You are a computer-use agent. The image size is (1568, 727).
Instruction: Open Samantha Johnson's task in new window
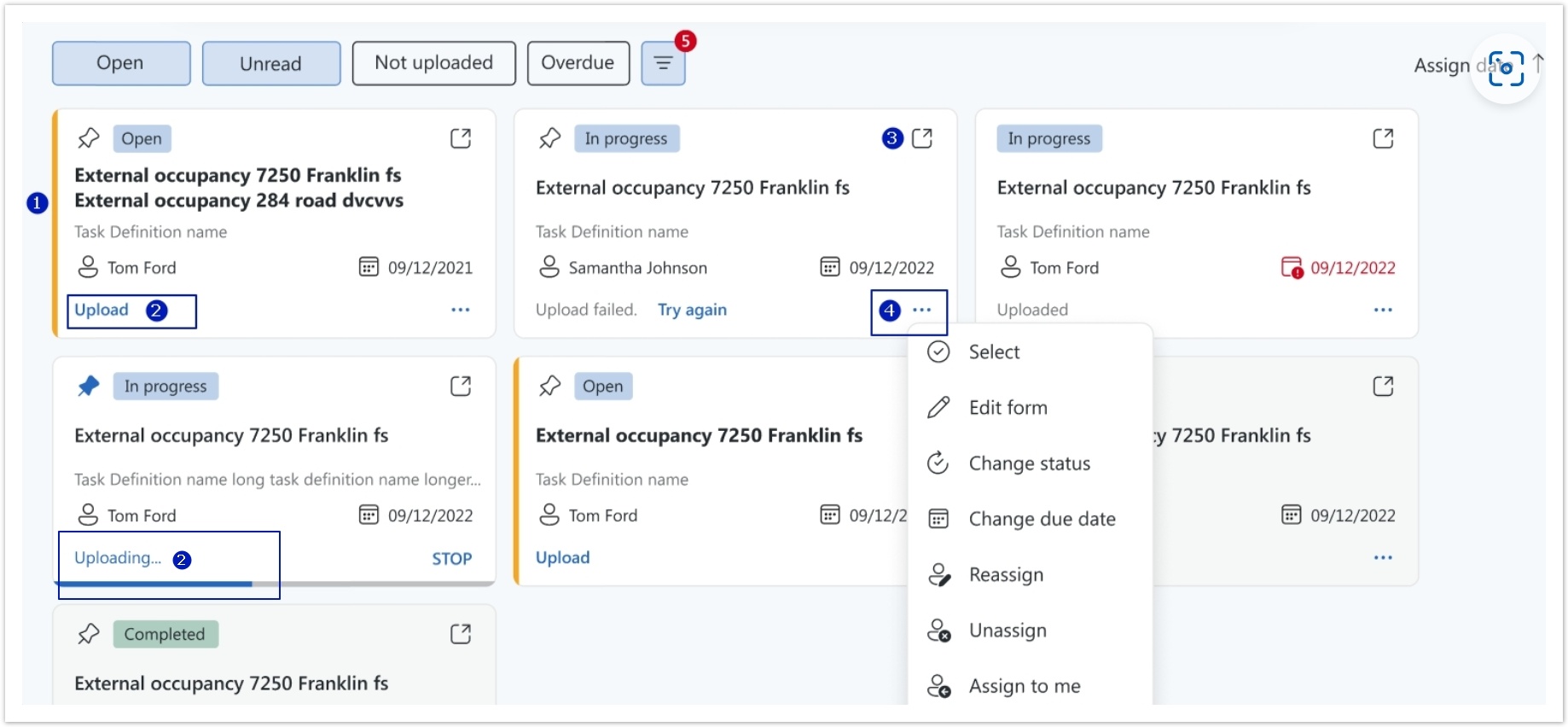click(922, 138)
